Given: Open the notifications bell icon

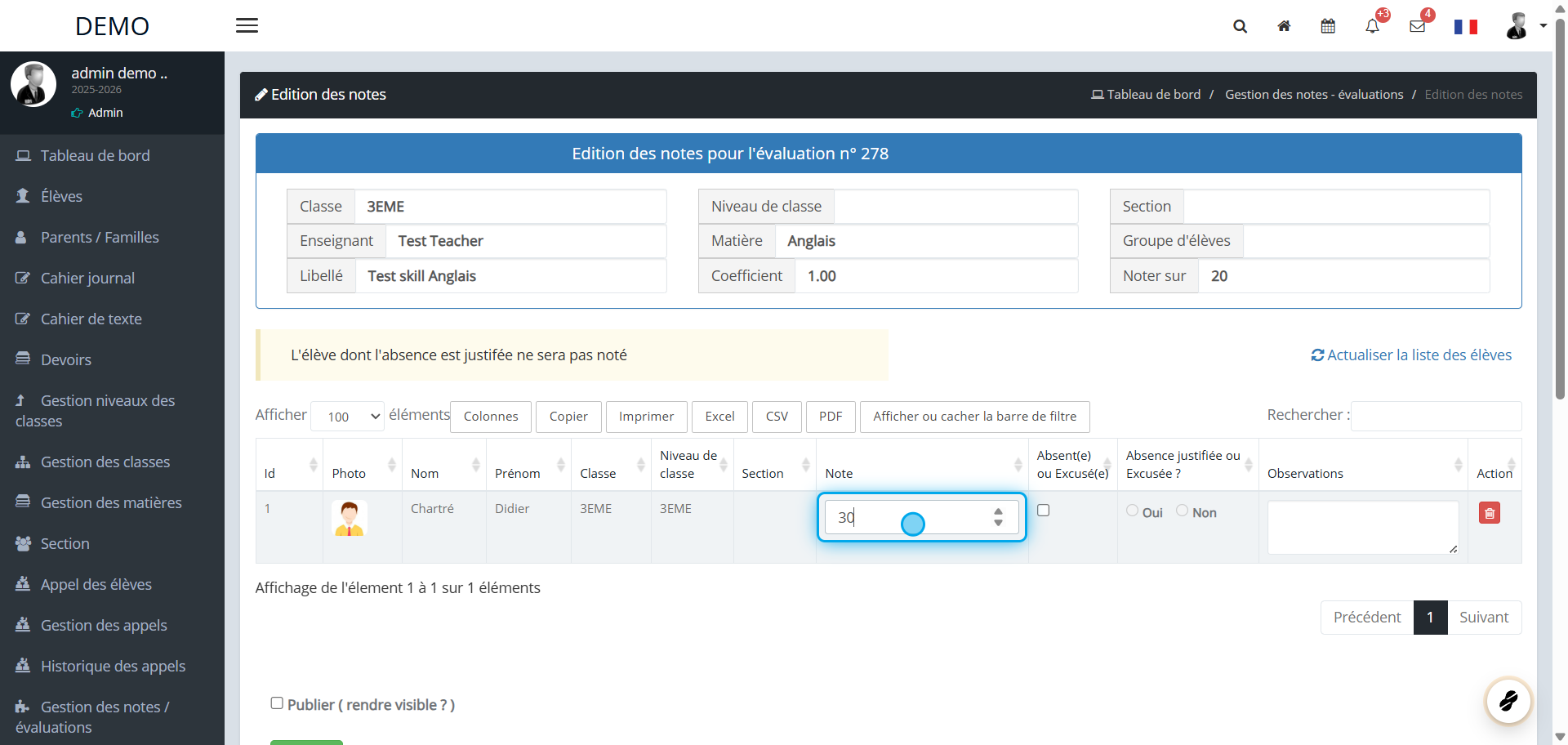Looking at the screenshot, I should tap(1372, 26).
